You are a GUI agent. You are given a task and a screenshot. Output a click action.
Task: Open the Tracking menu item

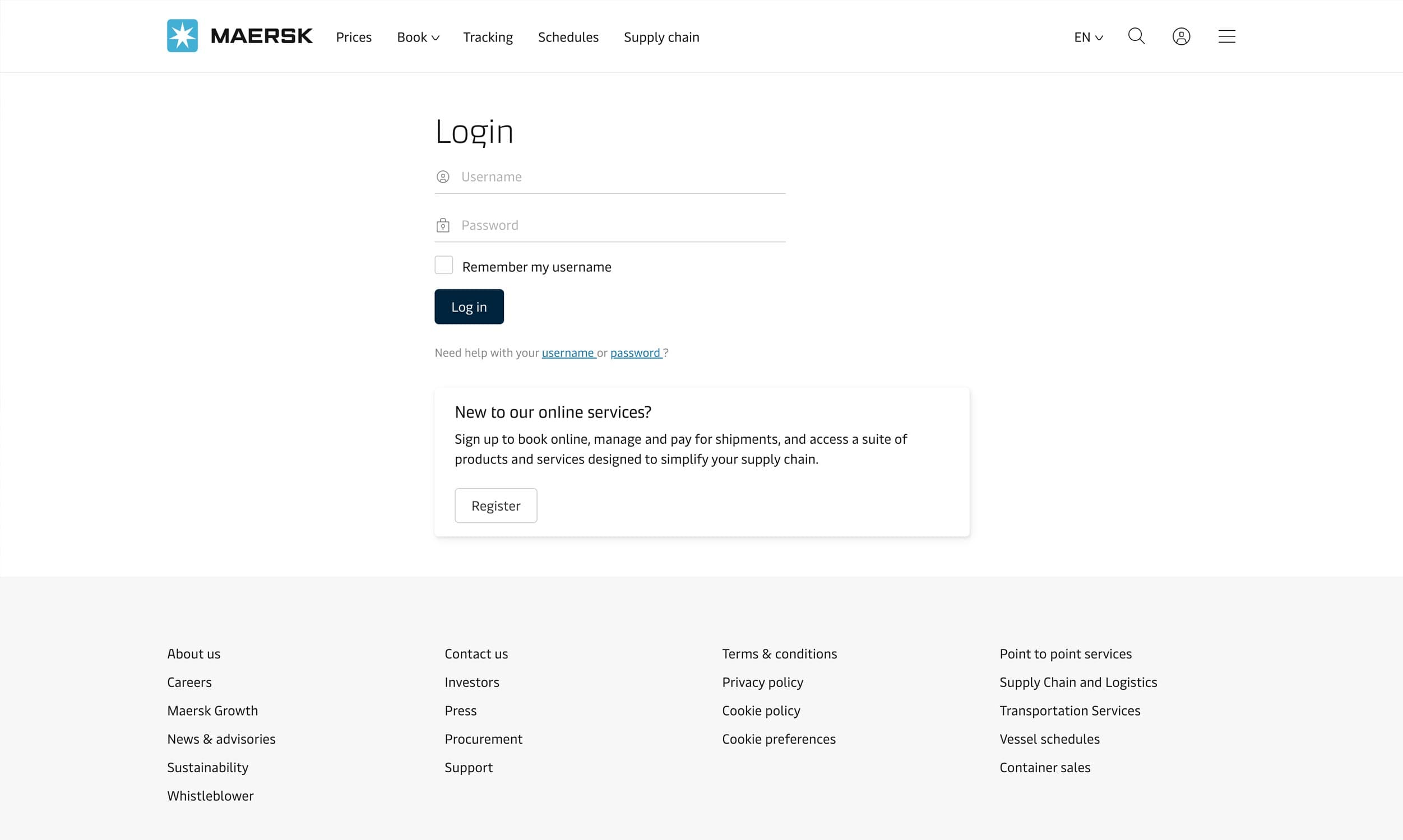coord(488,38)
